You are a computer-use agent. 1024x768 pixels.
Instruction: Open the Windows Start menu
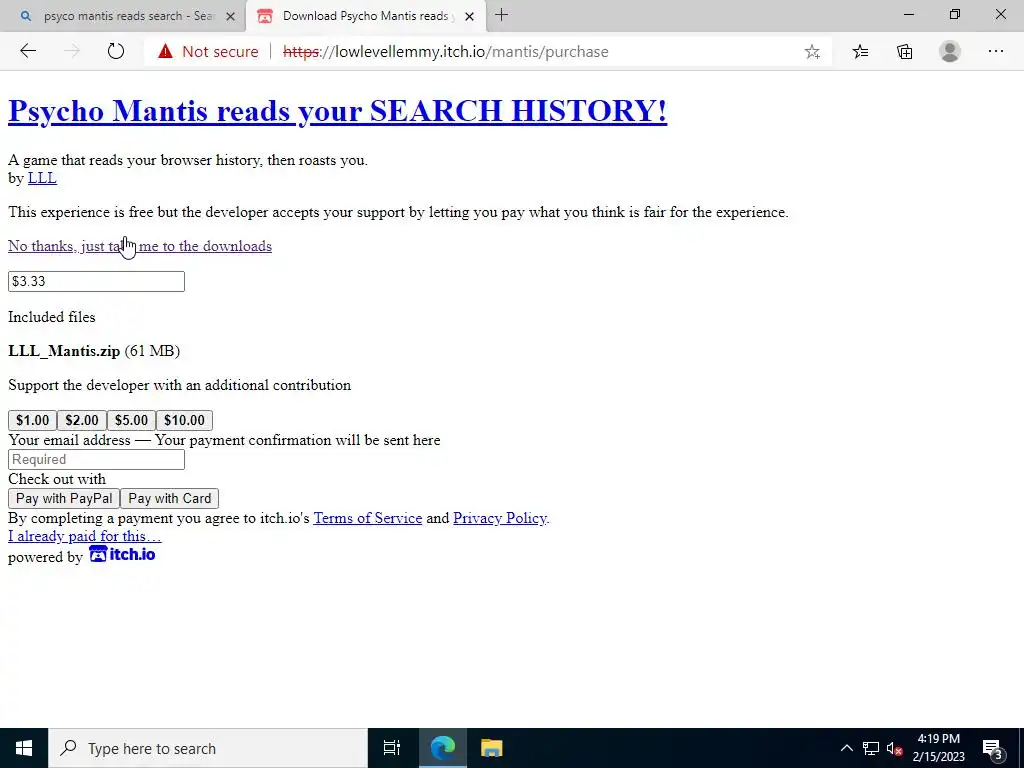click(x=24, y=748)
